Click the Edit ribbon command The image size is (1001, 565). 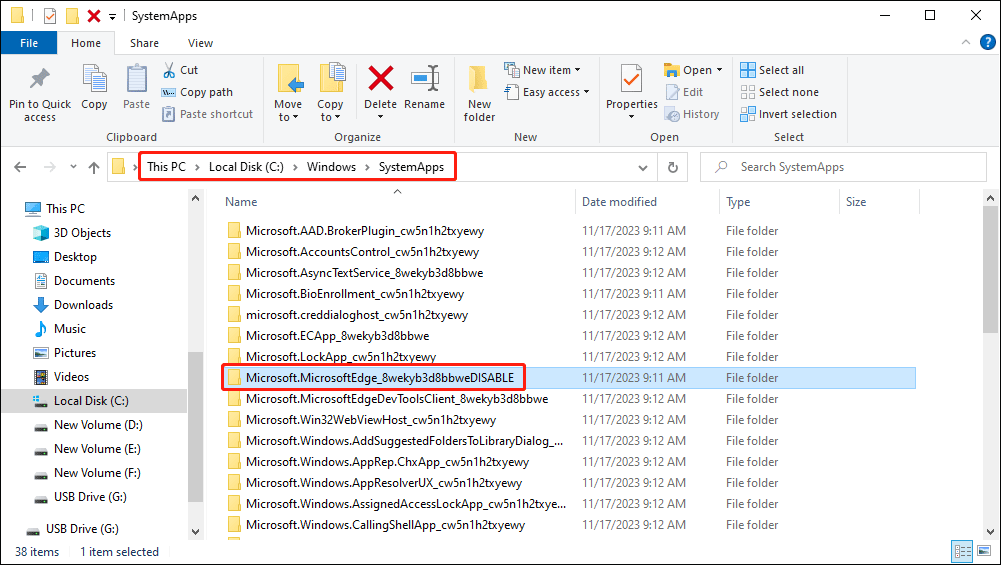pyautogui.click(x=684, y=92)
